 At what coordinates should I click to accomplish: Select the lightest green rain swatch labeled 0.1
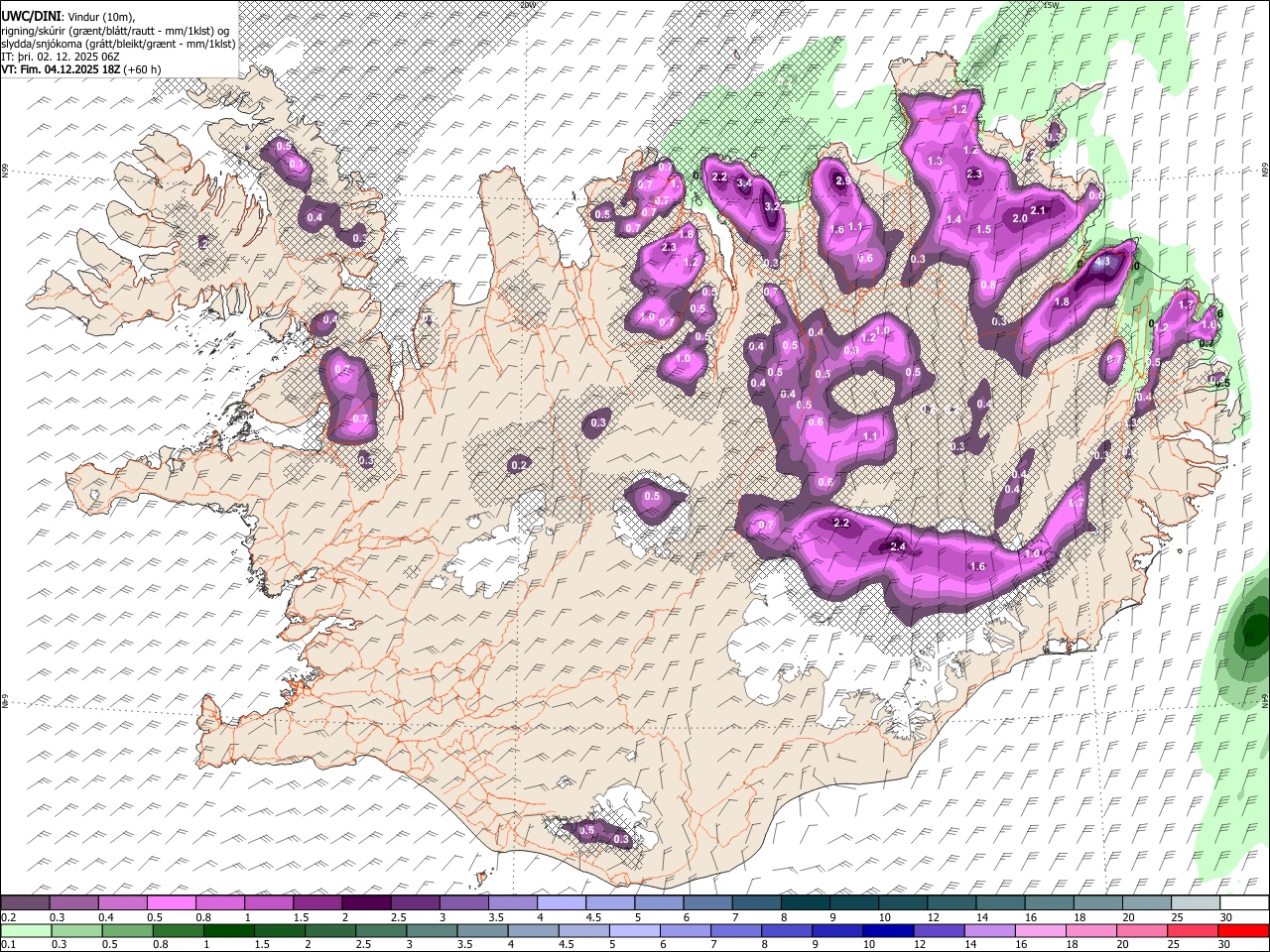26,930
